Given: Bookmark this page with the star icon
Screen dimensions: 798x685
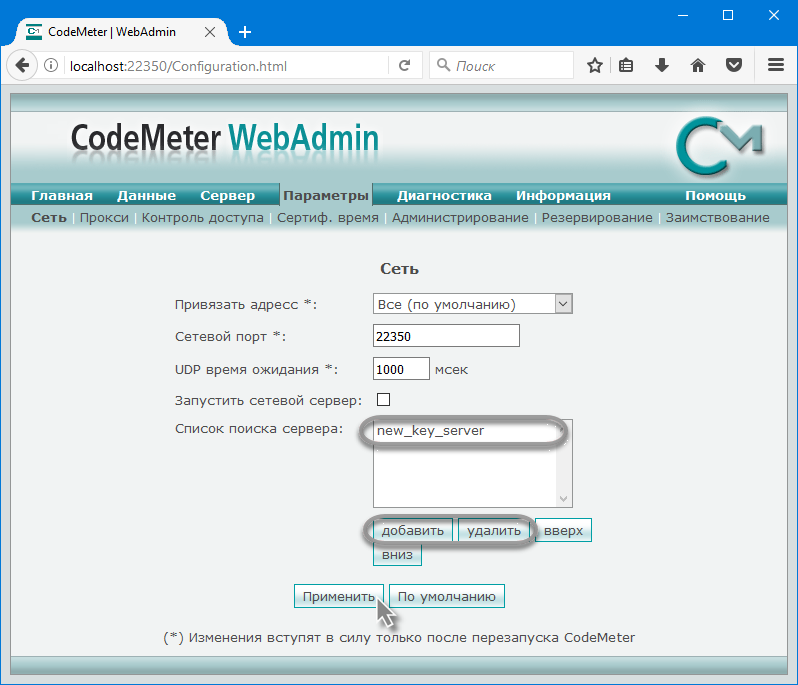Looking at the screenshot, I should [x=594, y=65].
